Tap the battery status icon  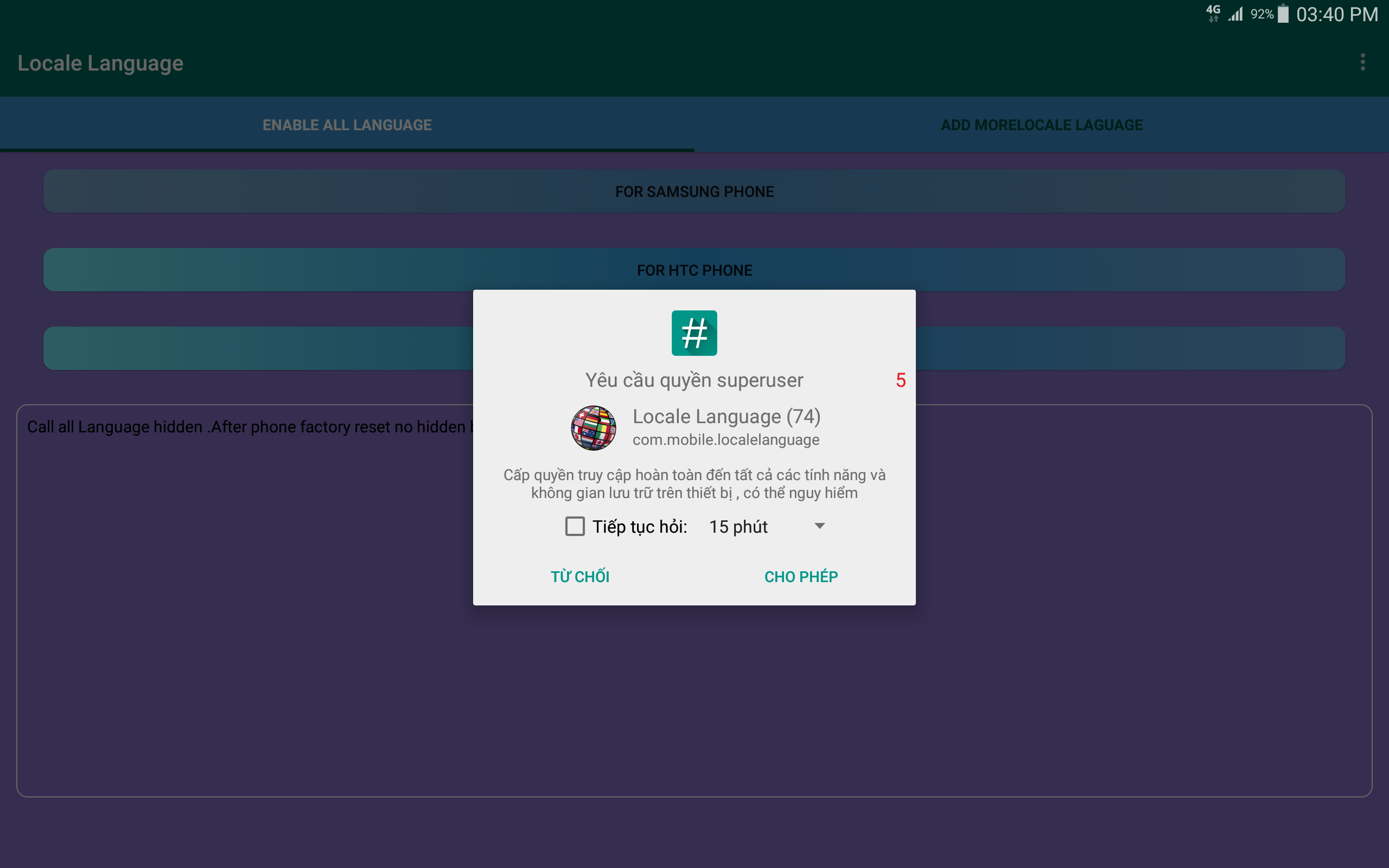pyautogui.click(x=1283, y=14)
